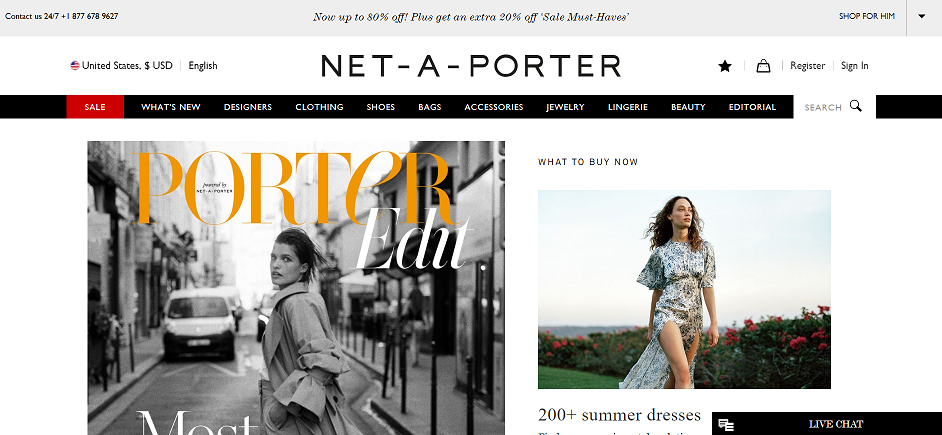The height and width of the screenshot is (435, 942).
Task: Change the English language setting
Action: [x=203, y=65]
